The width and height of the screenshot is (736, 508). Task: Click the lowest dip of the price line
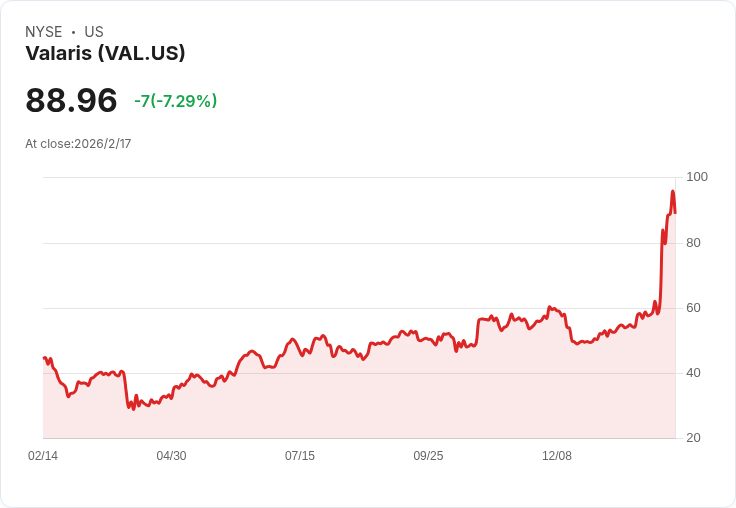(132, 408)
